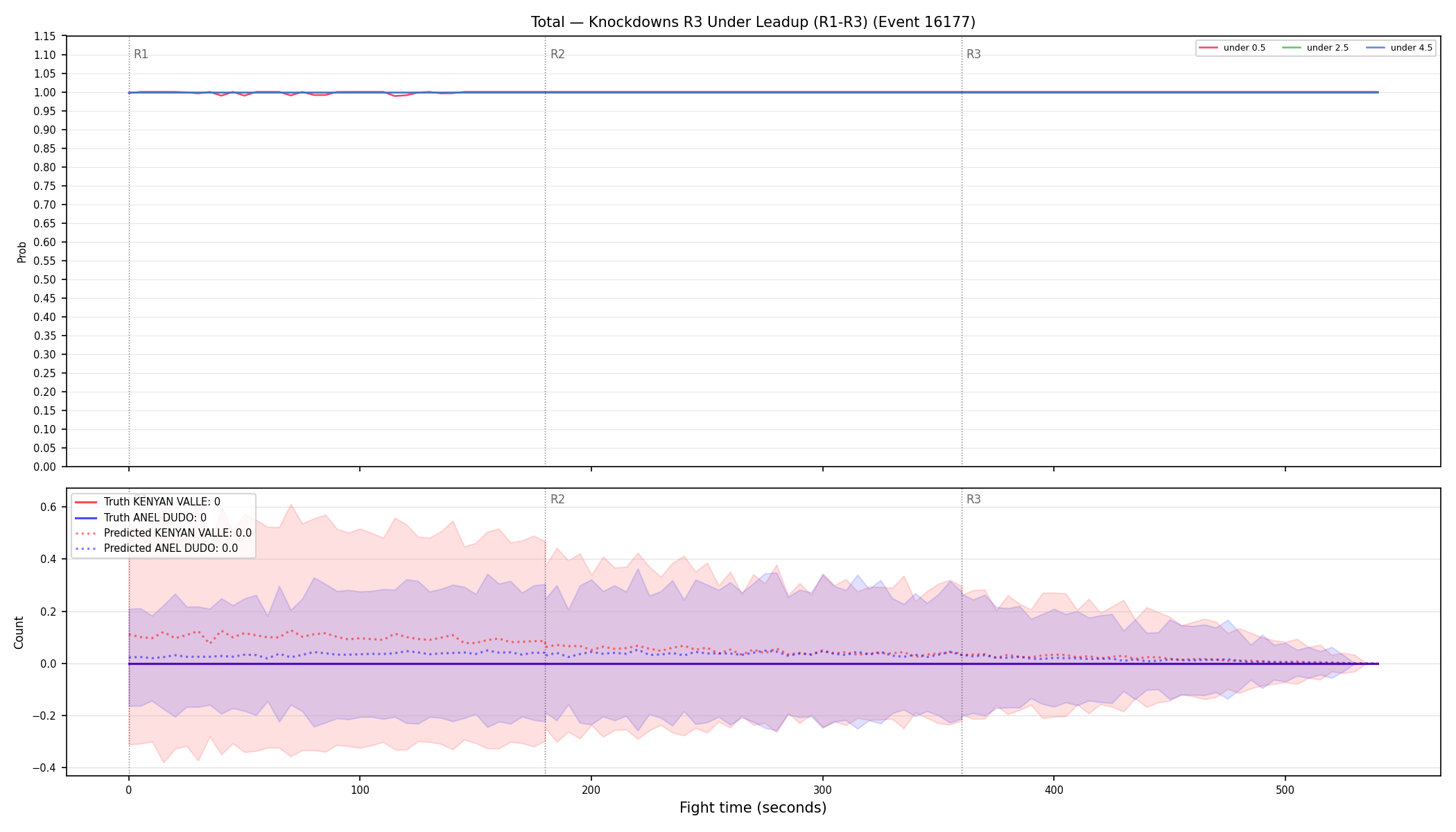Click the solid red line sample for Truth KENYAN VALLE

point(86,502)
